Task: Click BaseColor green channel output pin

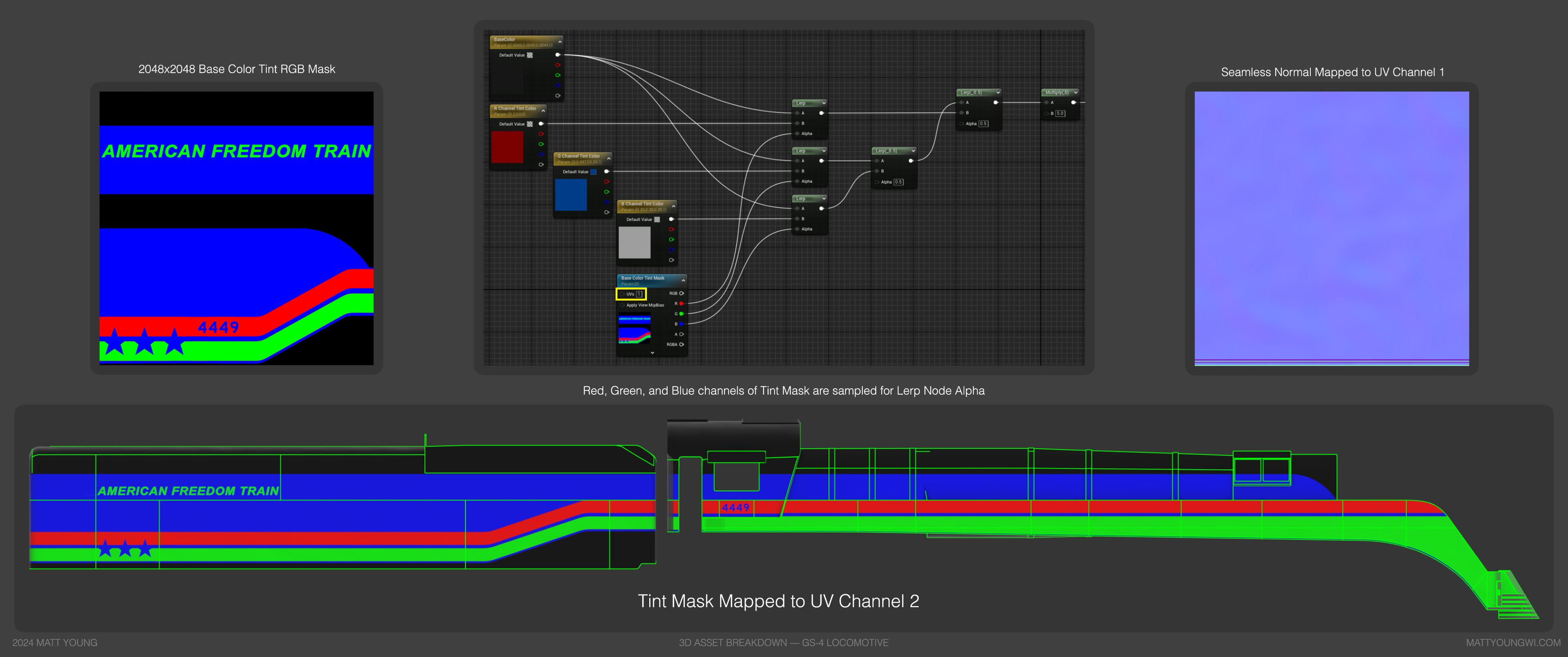Action: 557,76
